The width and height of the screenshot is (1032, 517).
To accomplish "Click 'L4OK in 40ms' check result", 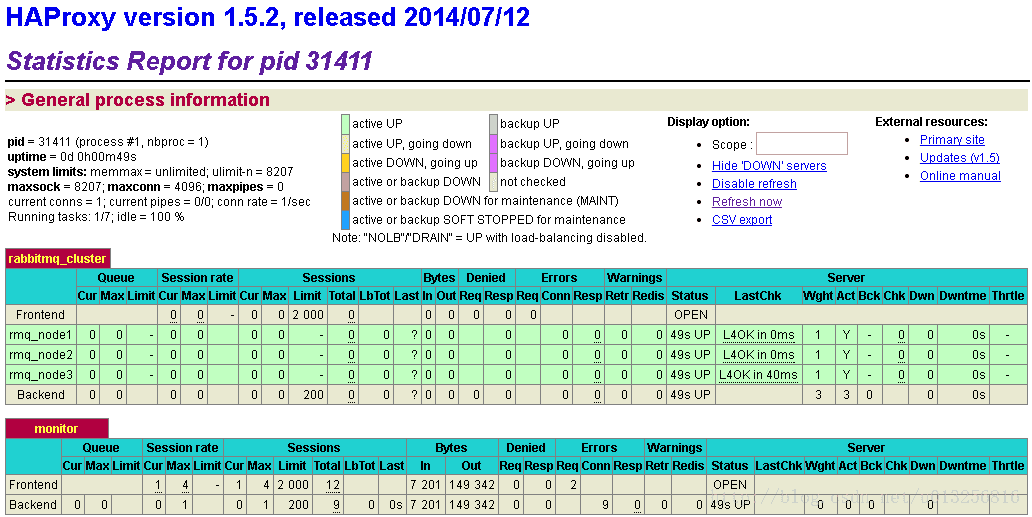I will [x=758, y=375].
